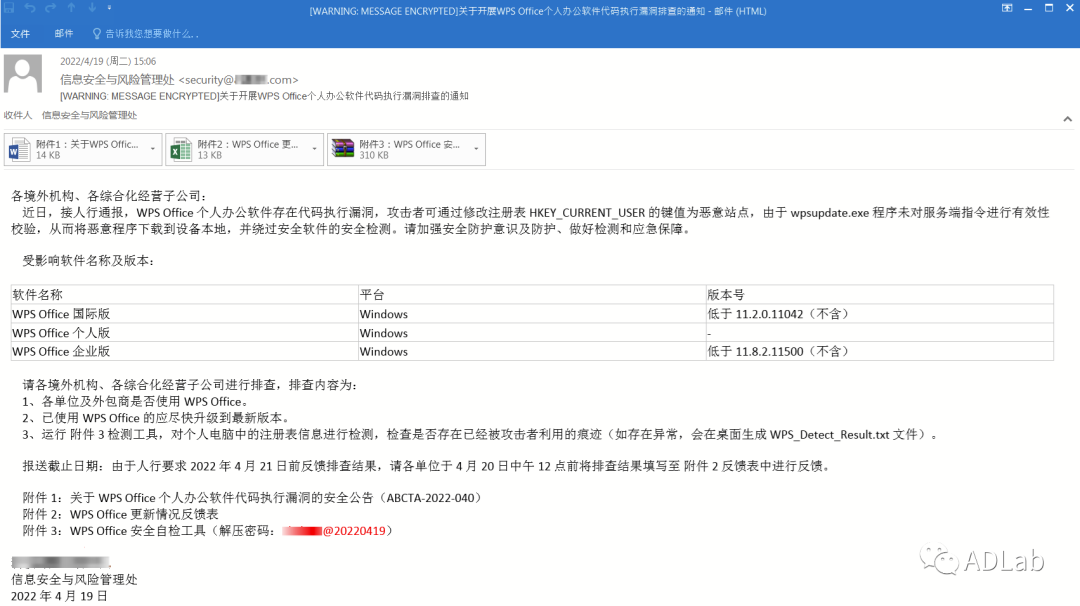Open the dropdown arrow on attachment 附件2
This screenshot has height=606, width=1080.
[315, 147]
